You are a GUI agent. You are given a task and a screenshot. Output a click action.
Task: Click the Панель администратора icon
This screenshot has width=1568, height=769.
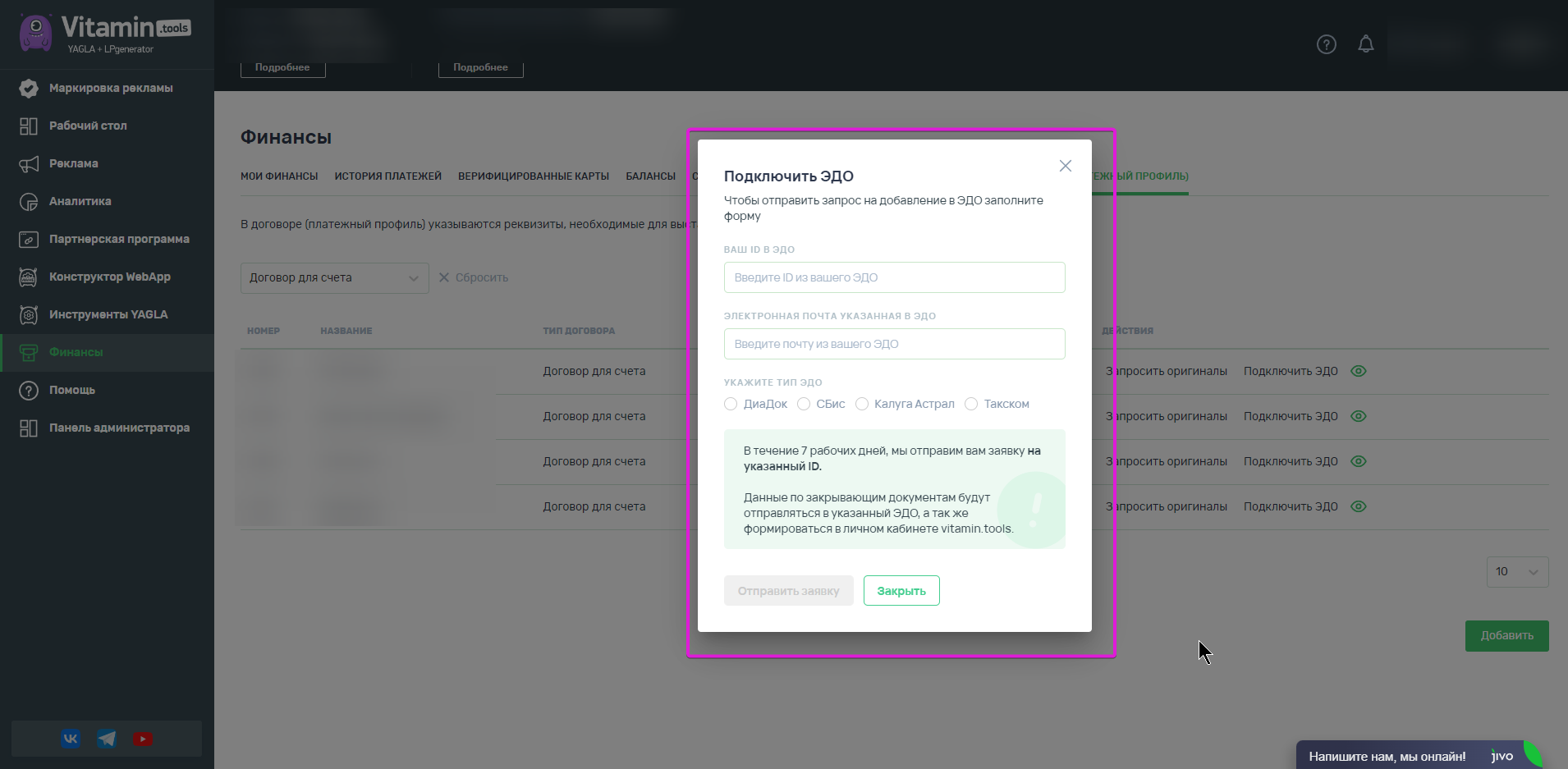pyautogui.click(x=29, y=428)
